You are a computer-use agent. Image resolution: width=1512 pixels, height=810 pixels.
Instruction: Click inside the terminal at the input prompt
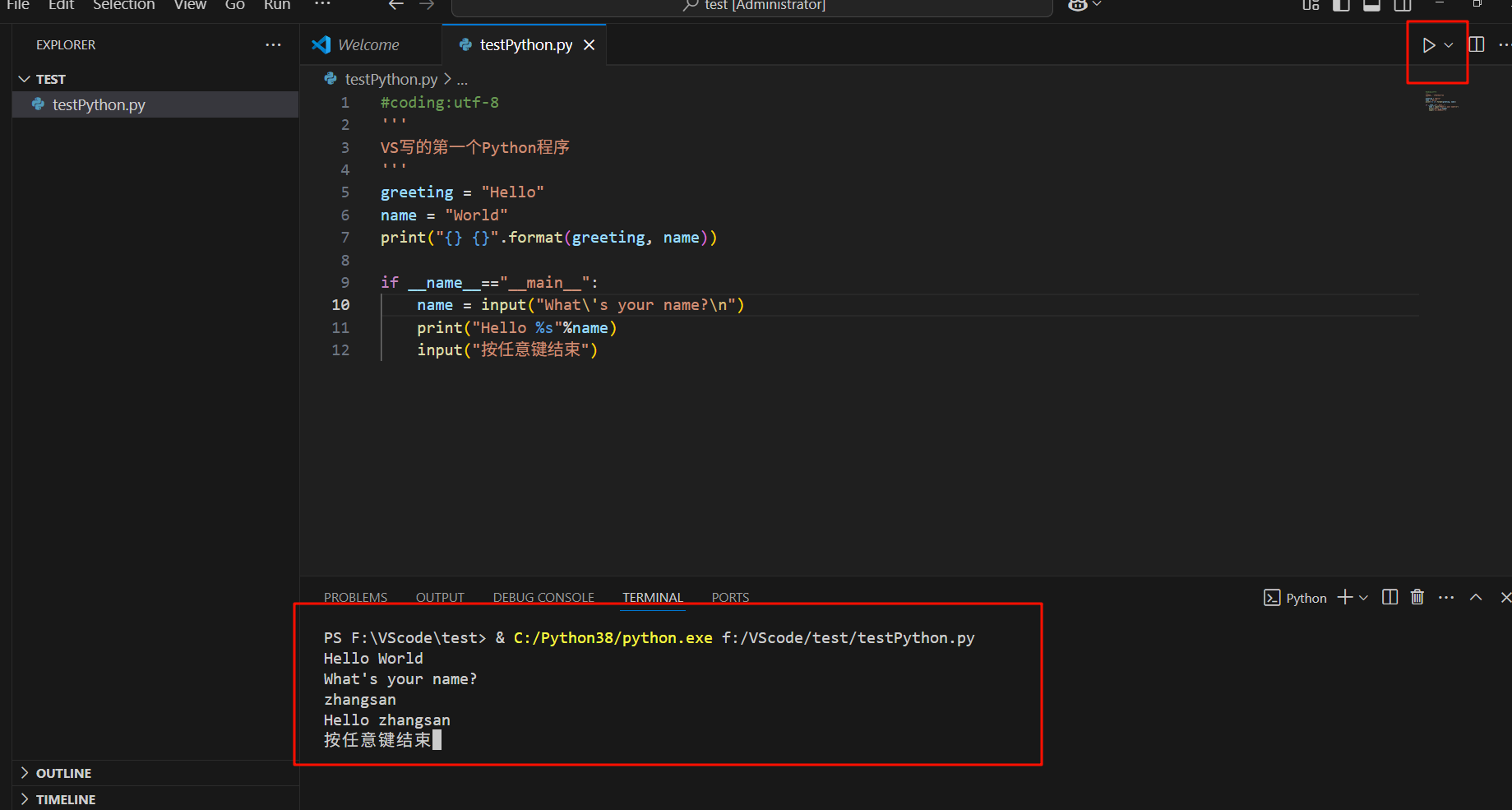point(438,739)
